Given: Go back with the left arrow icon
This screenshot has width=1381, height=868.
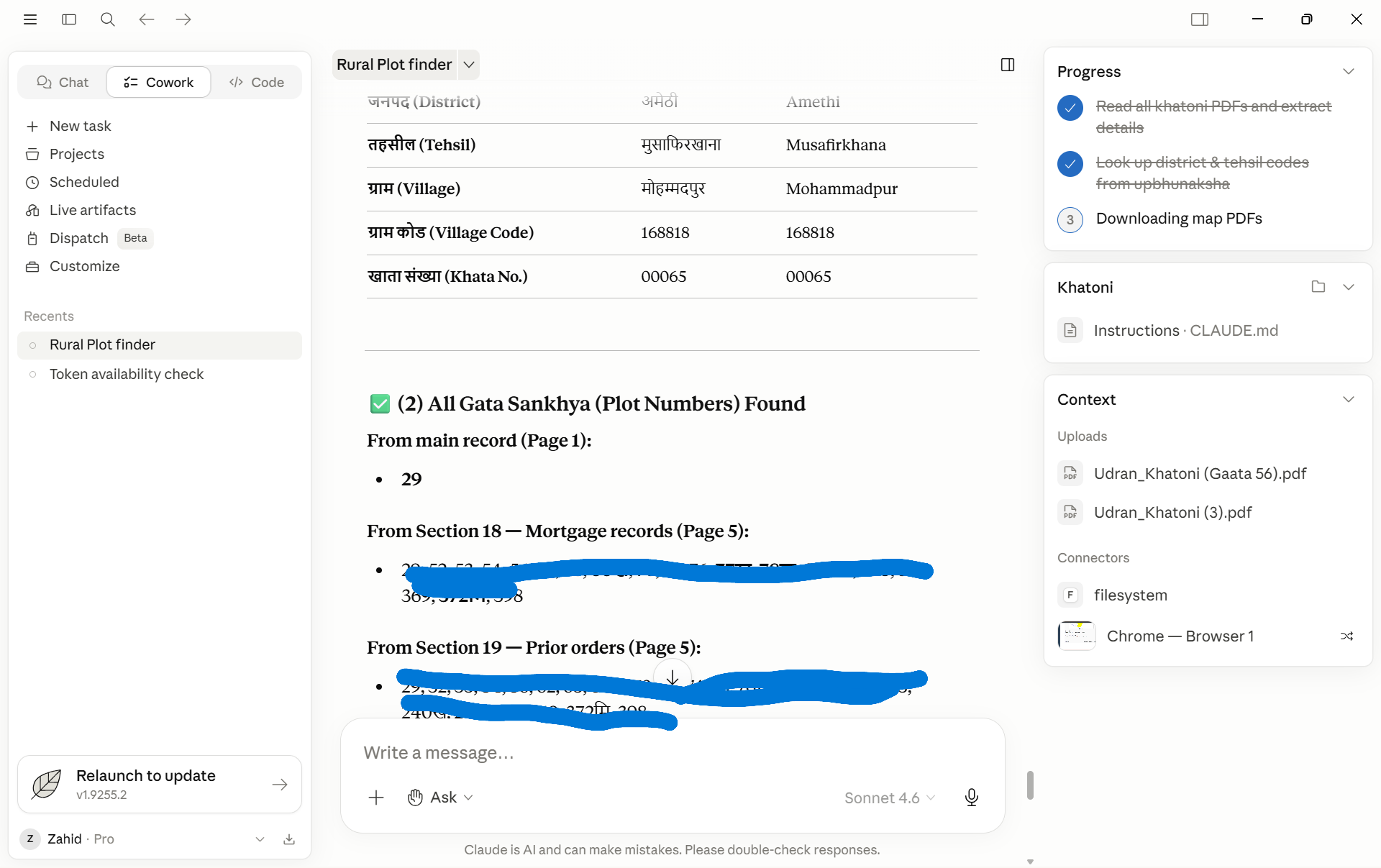Looking at the screenshot, I should coord(147,19).
